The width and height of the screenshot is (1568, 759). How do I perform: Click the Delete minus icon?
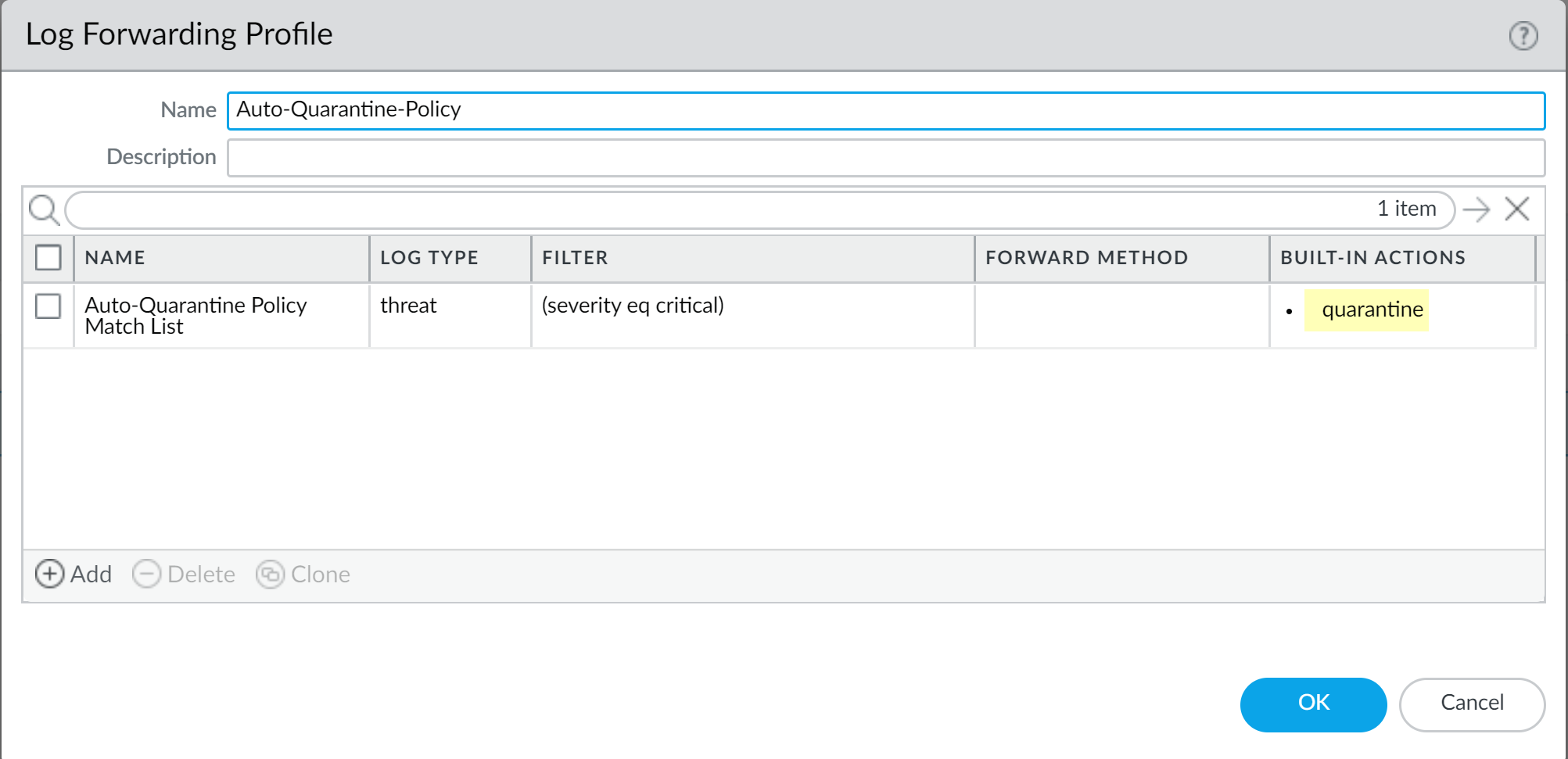pyautogui.click(x=146, y=575)
